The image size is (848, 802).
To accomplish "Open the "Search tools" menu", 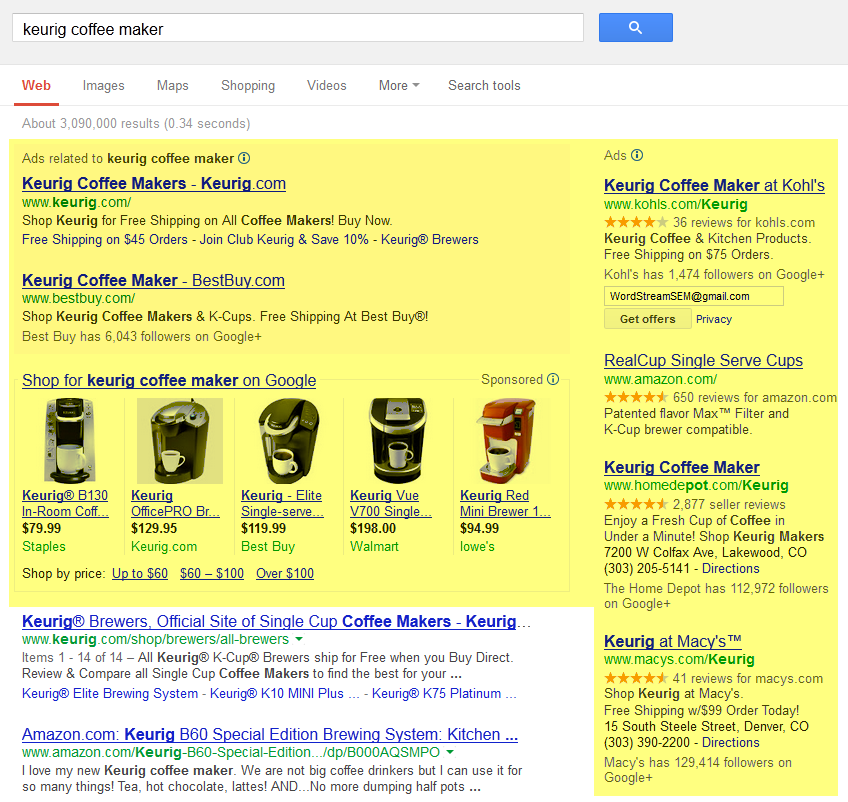I will [484, 86].
